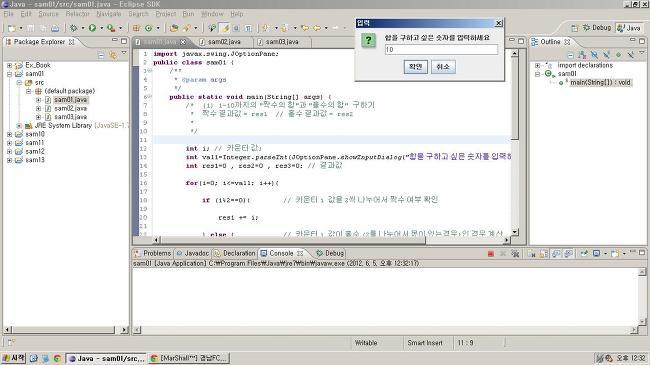The width and height of the screenshot is (650, 365).
Task: Open MarShall taskbar window button
Action: 189,358
